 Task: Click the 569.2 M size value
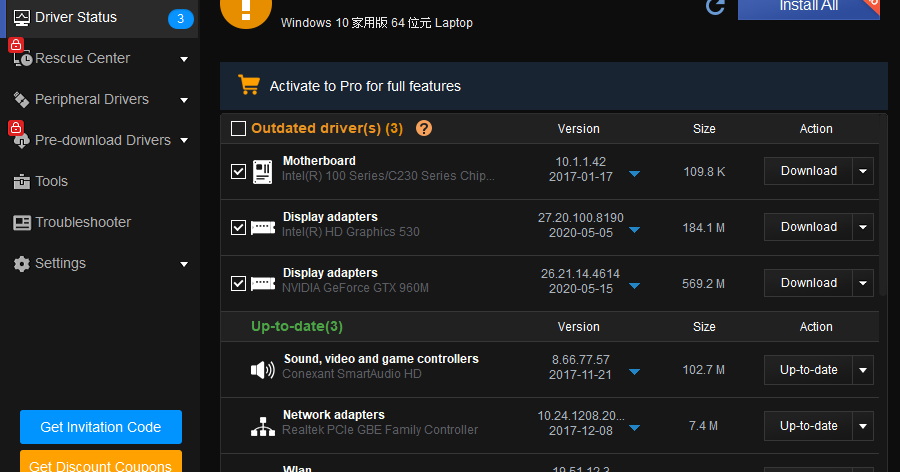703,284
